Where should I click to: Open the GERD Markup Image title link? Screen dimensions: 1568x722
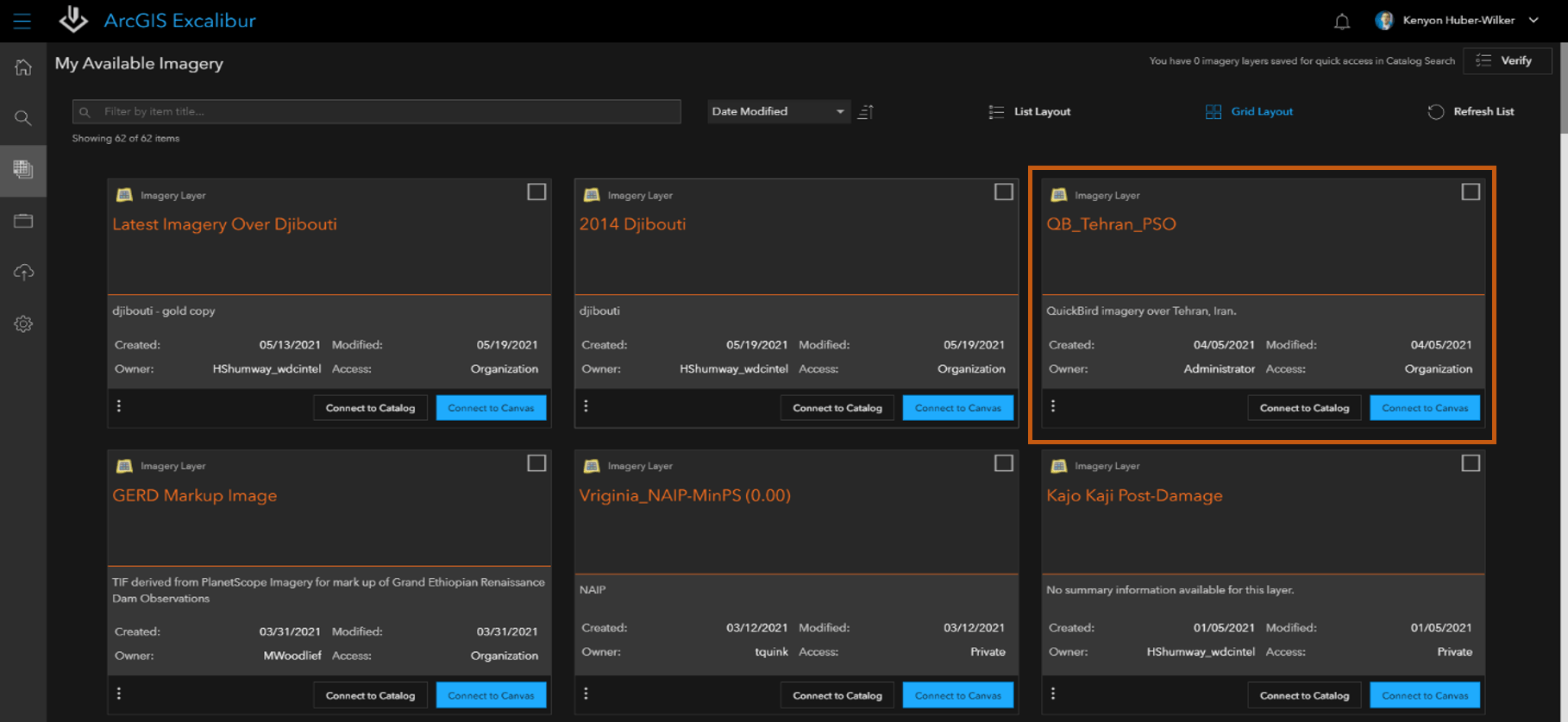[x=195, y=495]
